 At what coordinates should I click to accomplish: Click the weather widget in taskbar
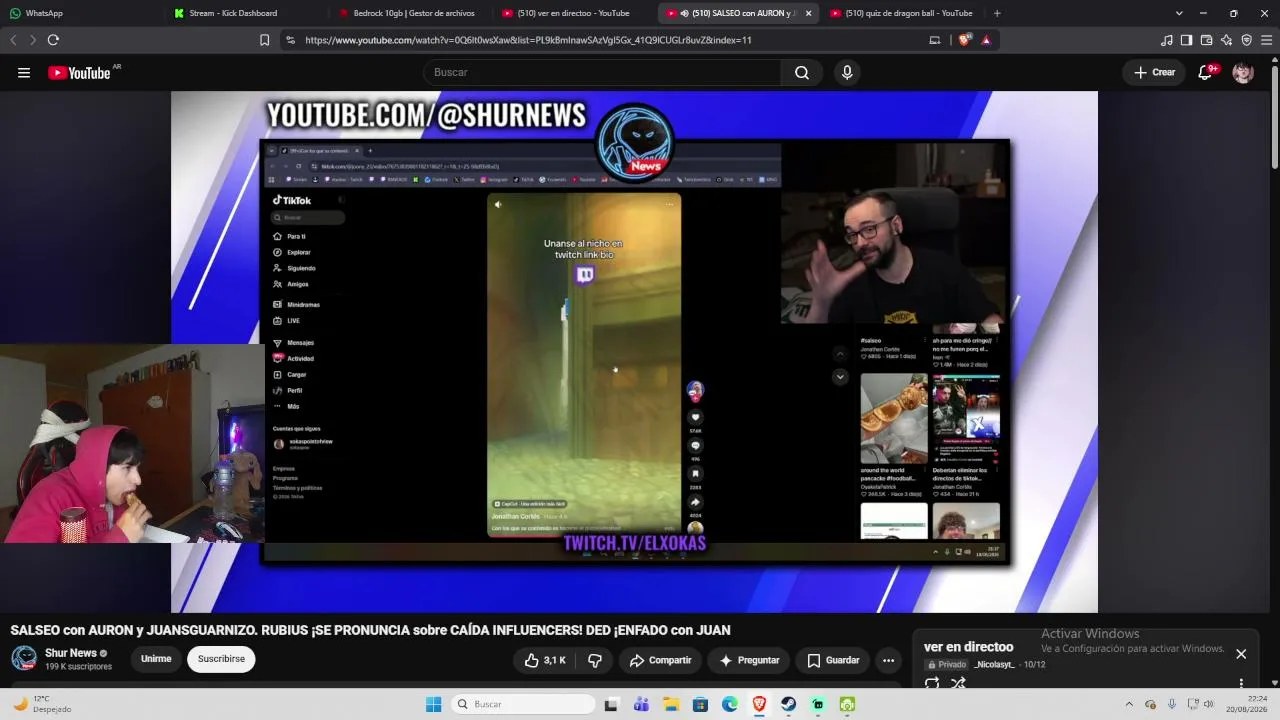43,704
